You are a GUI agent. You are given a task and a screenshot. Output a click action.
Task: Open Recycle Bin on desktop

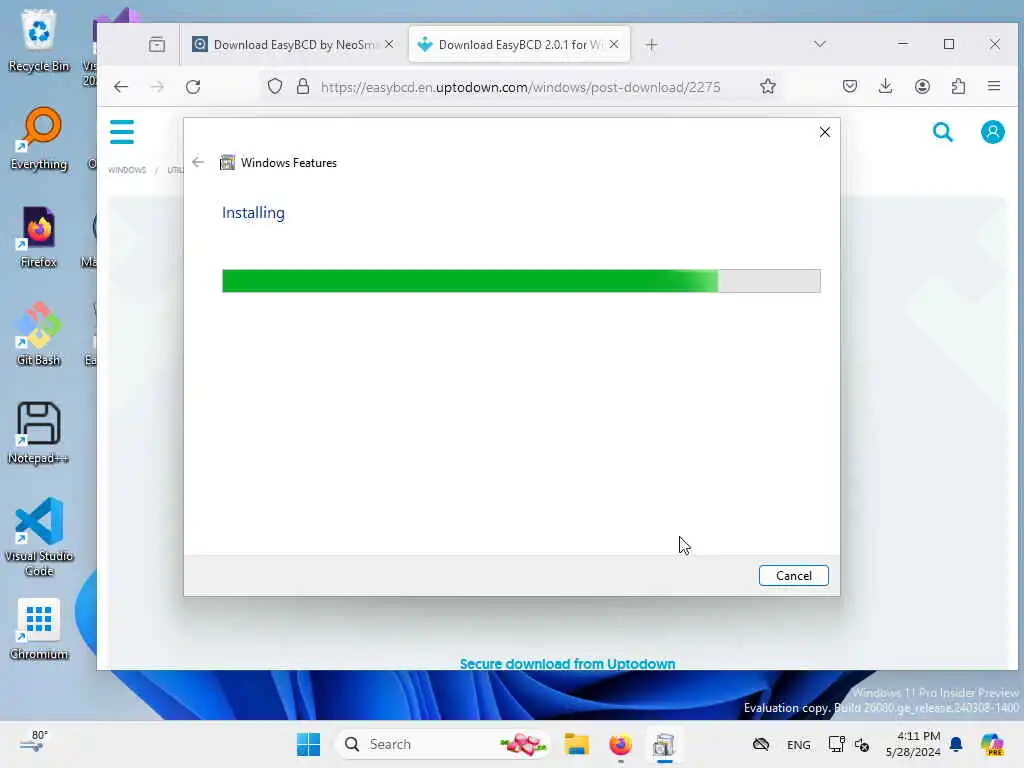[x=39, y=40]
